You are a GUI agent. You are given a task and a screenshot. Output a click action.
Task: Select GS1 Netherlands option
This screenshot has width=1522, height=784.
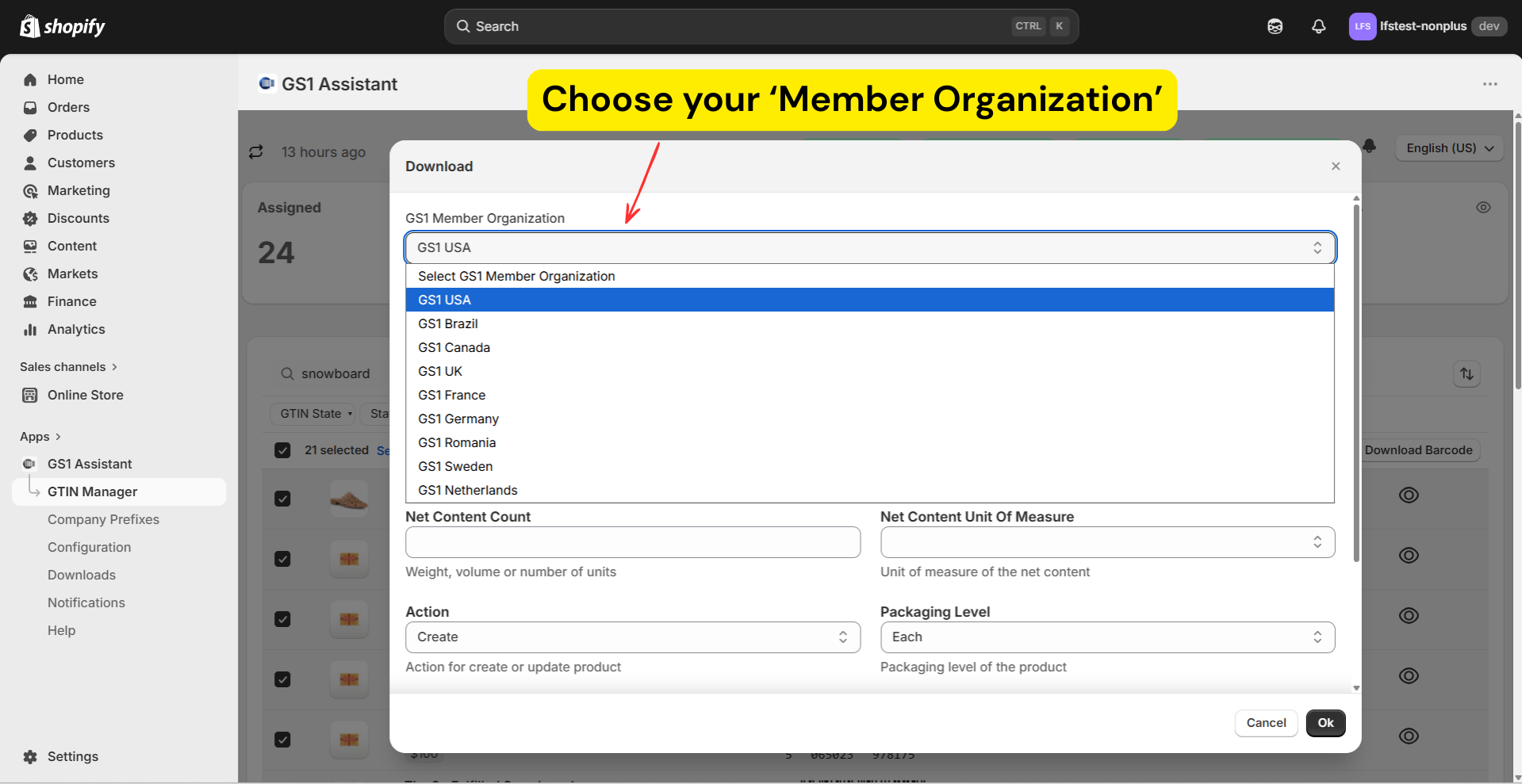(870, 490)
